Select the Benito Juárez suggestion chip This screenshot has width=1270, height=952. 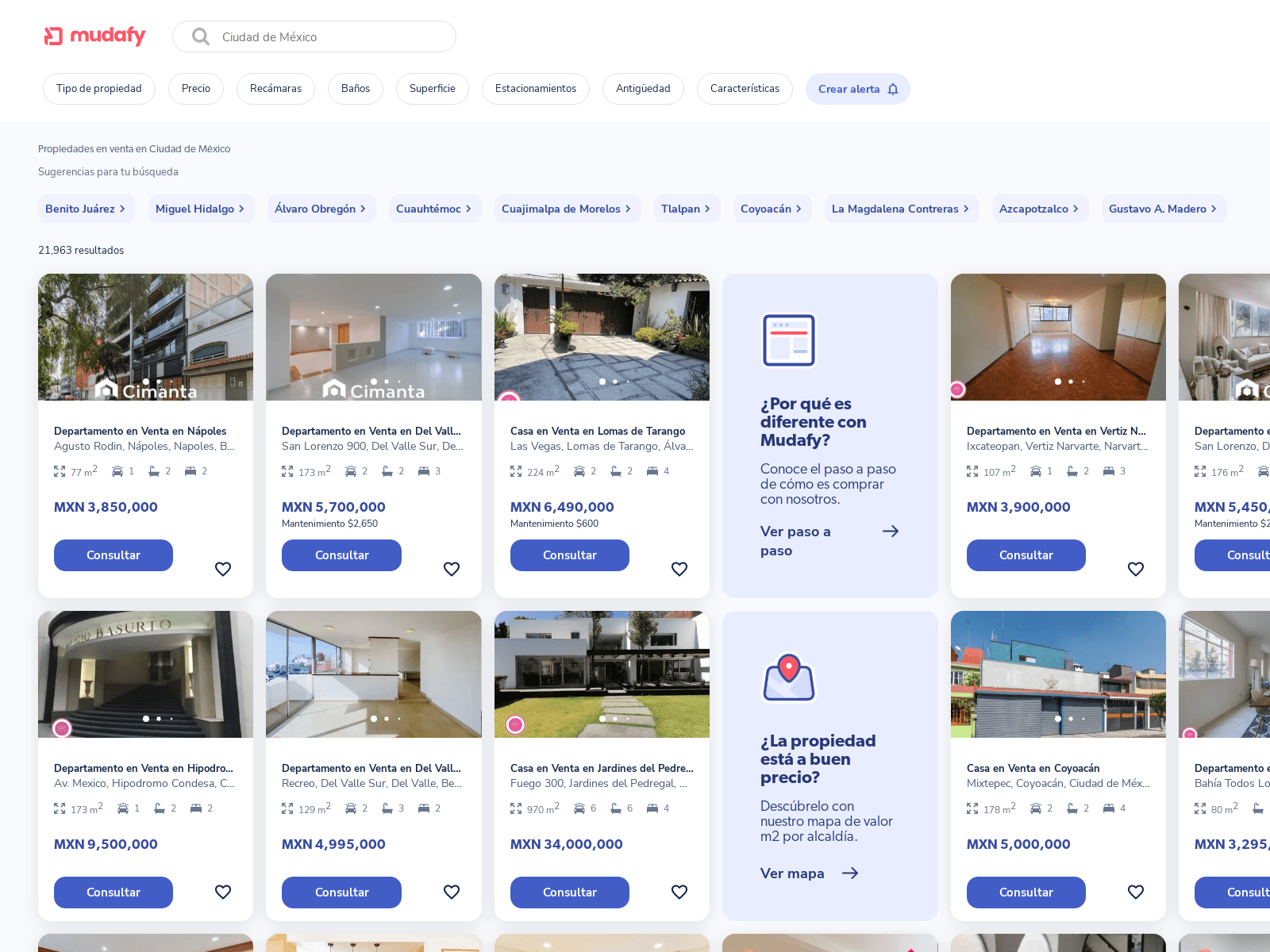[x=87, y=209]
